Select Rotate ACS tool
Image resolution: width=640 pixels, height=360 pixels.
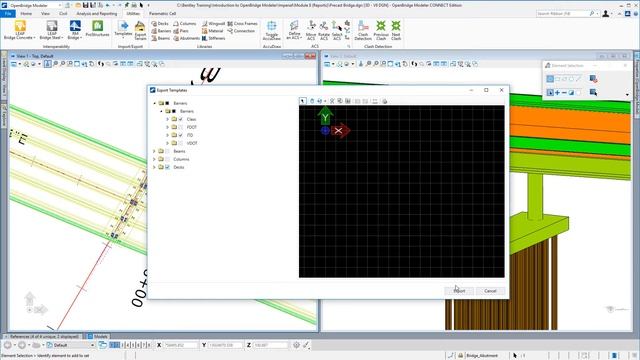324,30
